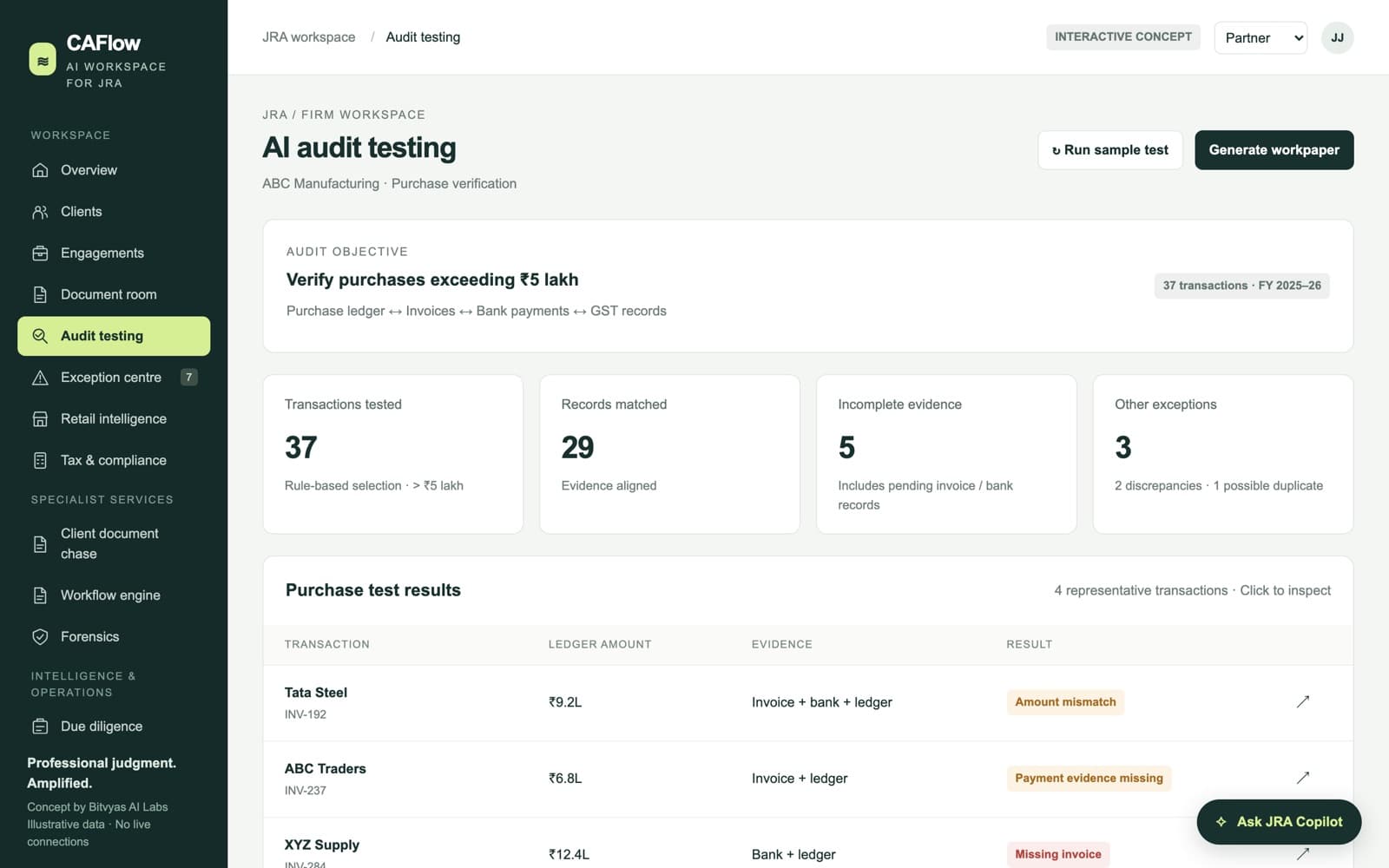Open Clients menu item
1389x868 pixels.
[x=114, y=212]
